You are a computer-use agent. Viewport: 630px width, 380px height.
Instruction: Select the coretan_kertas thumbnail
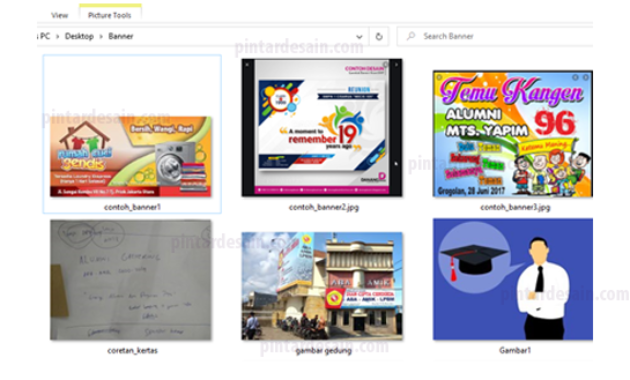(x=131, y=280)
